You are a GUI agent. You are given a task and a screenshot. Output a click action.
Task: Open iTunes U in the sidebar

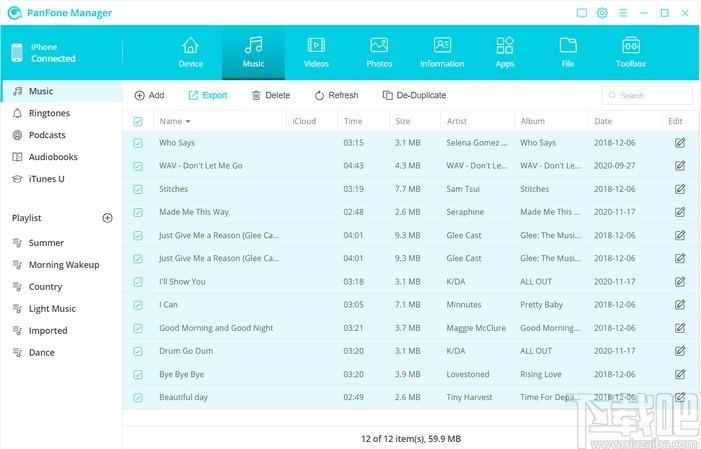[x=61, y=179]
